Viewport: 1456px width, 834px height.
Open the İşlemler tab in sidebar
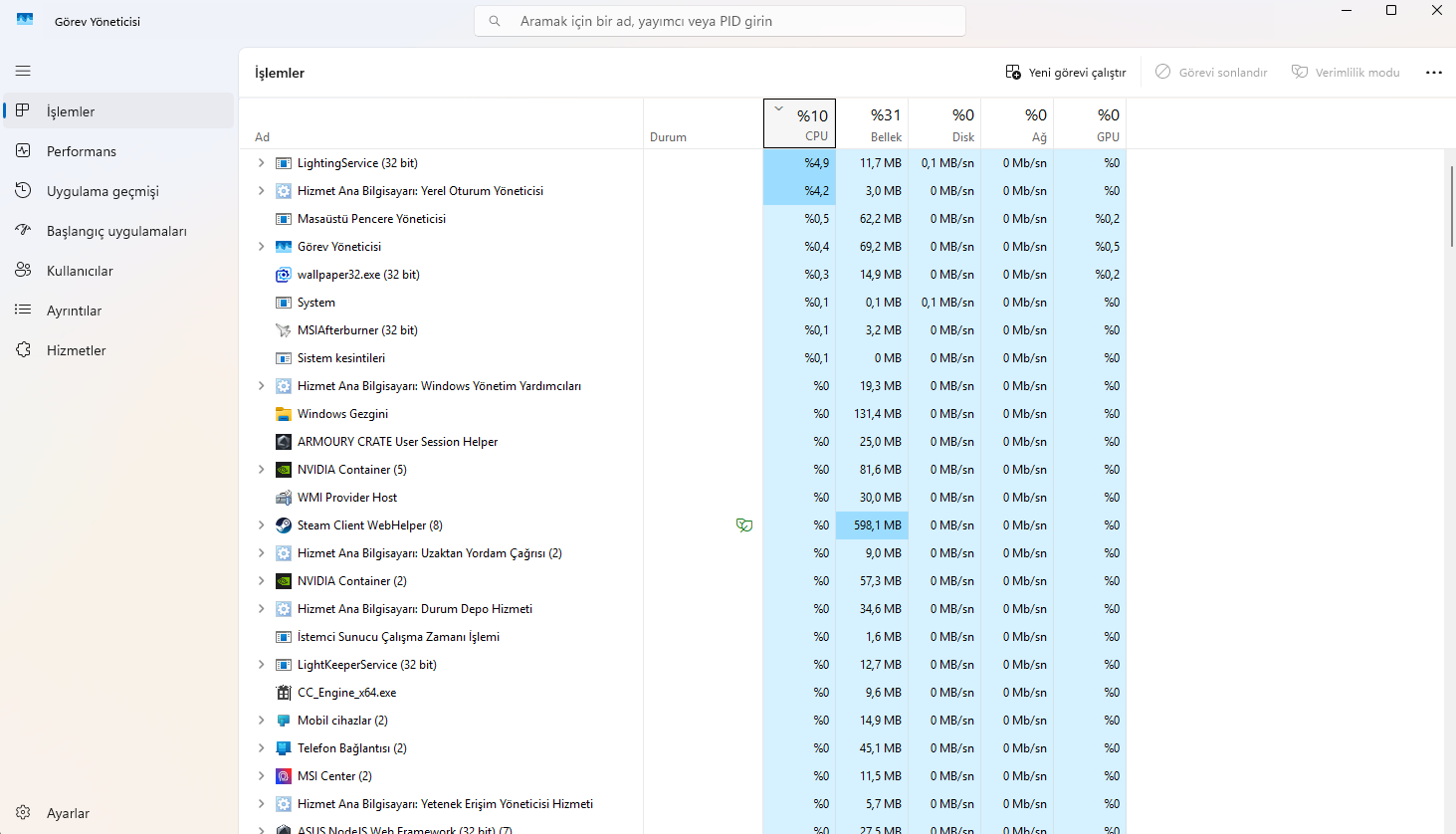coord(118,111)
